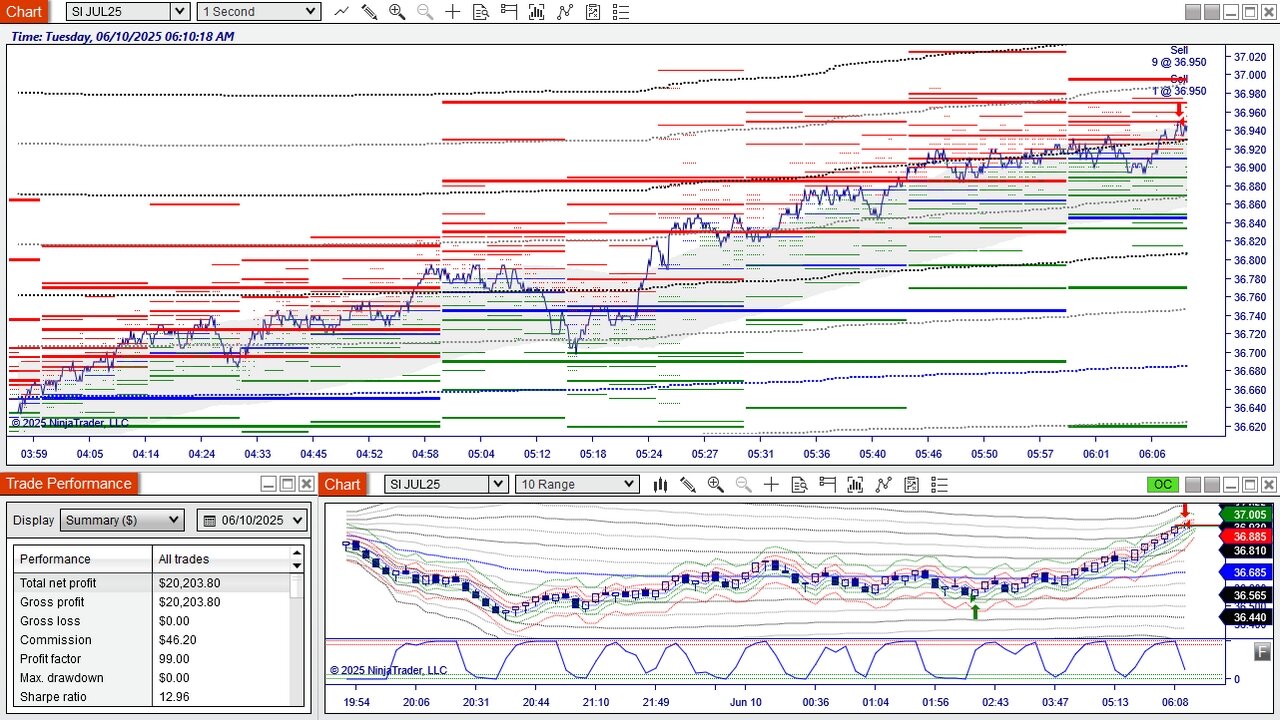
Task: Open Strategies for the 1 Second chart
Action: click(565, 12)
